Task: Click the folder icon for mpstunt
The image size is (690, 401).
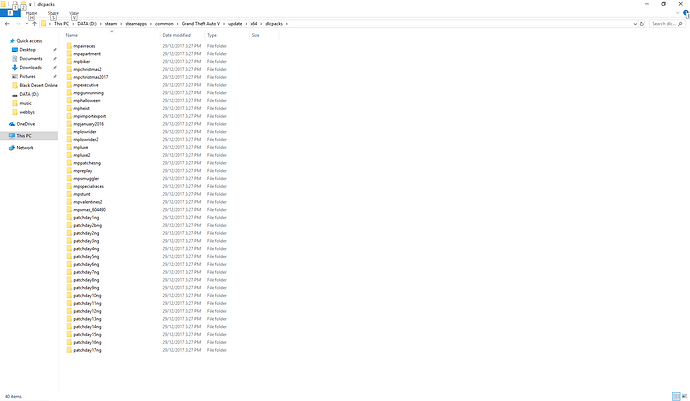Action: coord(69,194)
